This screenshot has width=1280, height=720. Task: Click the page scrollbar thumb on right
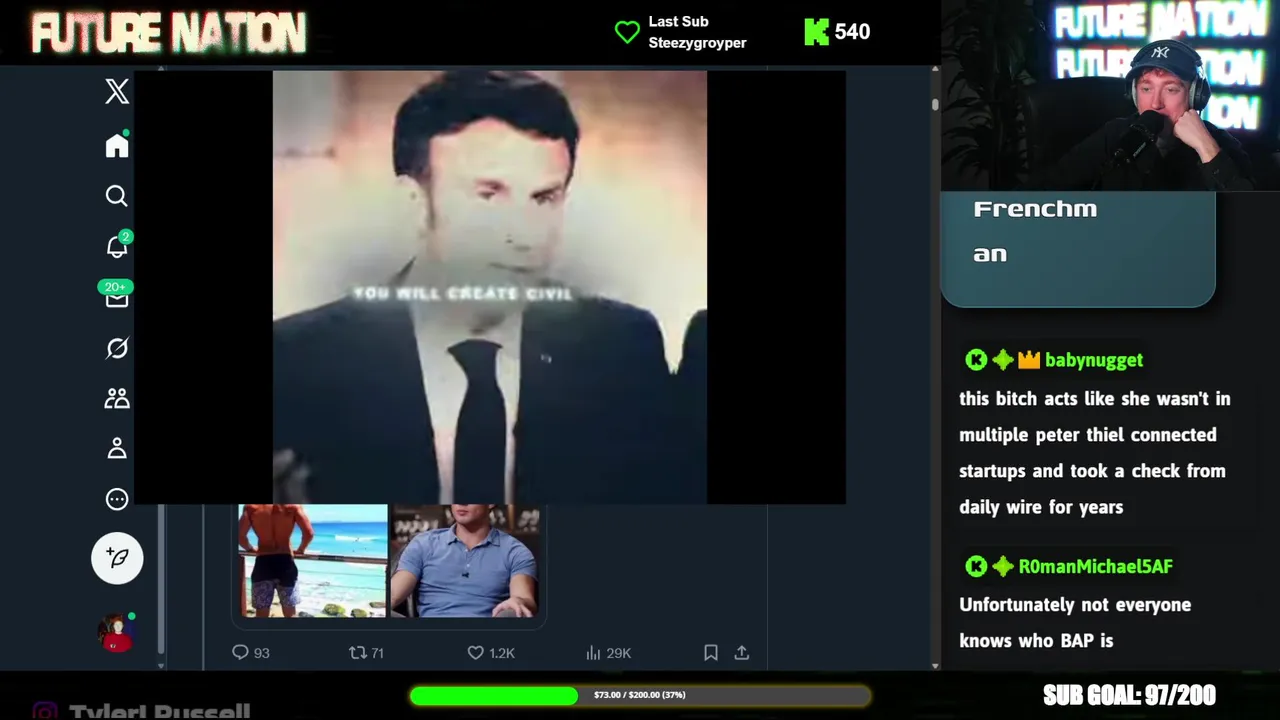(935, 104)
